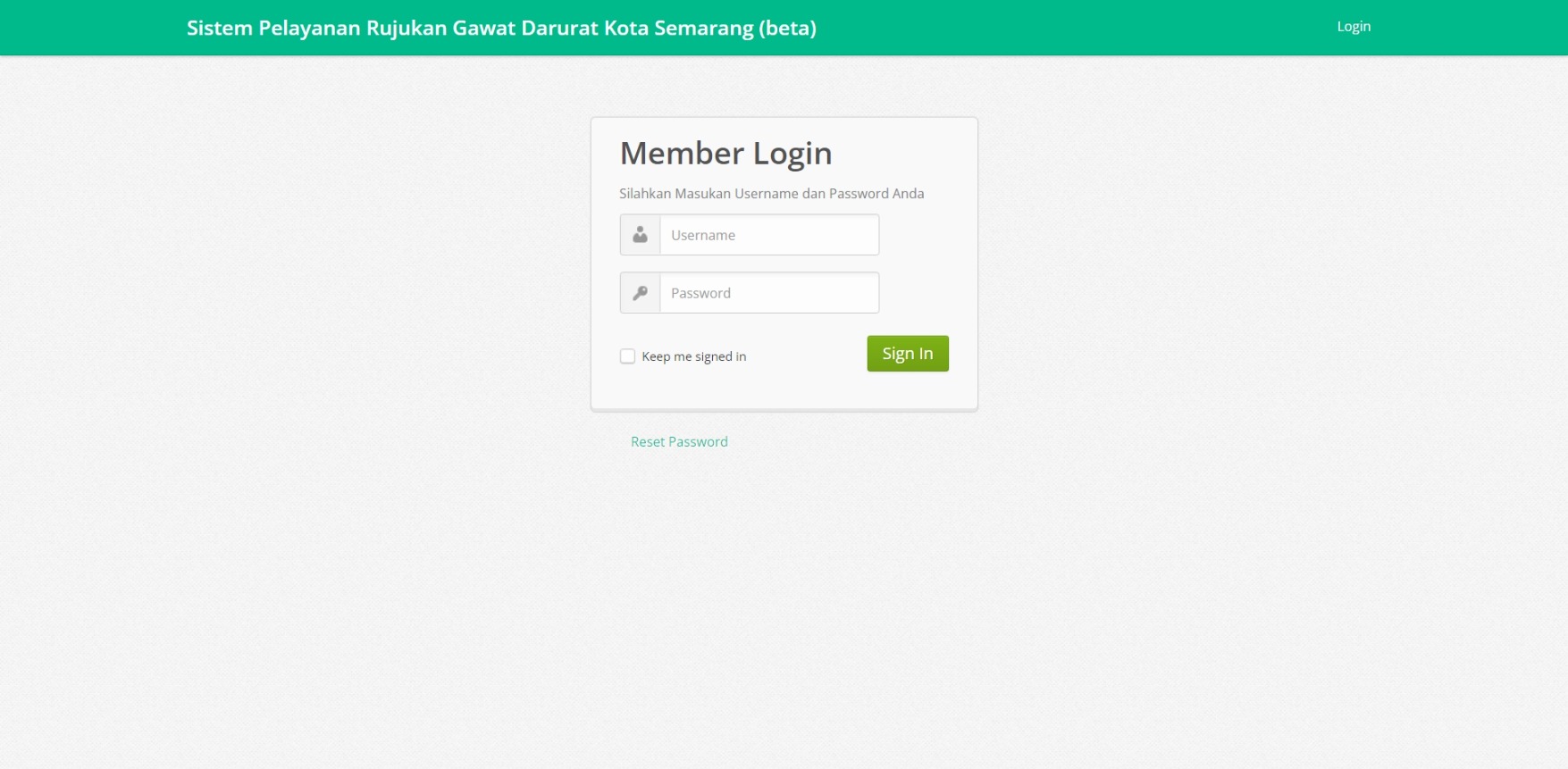1568x769 pixels.
Task: Focus the Username input field
Action: click(768, 235)
